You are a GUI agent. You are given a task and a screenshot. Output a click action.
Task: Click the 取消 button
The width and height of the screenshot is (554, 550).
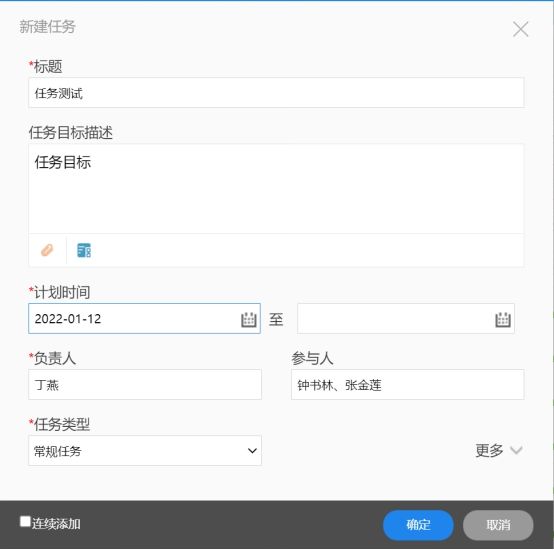point(498,525)
